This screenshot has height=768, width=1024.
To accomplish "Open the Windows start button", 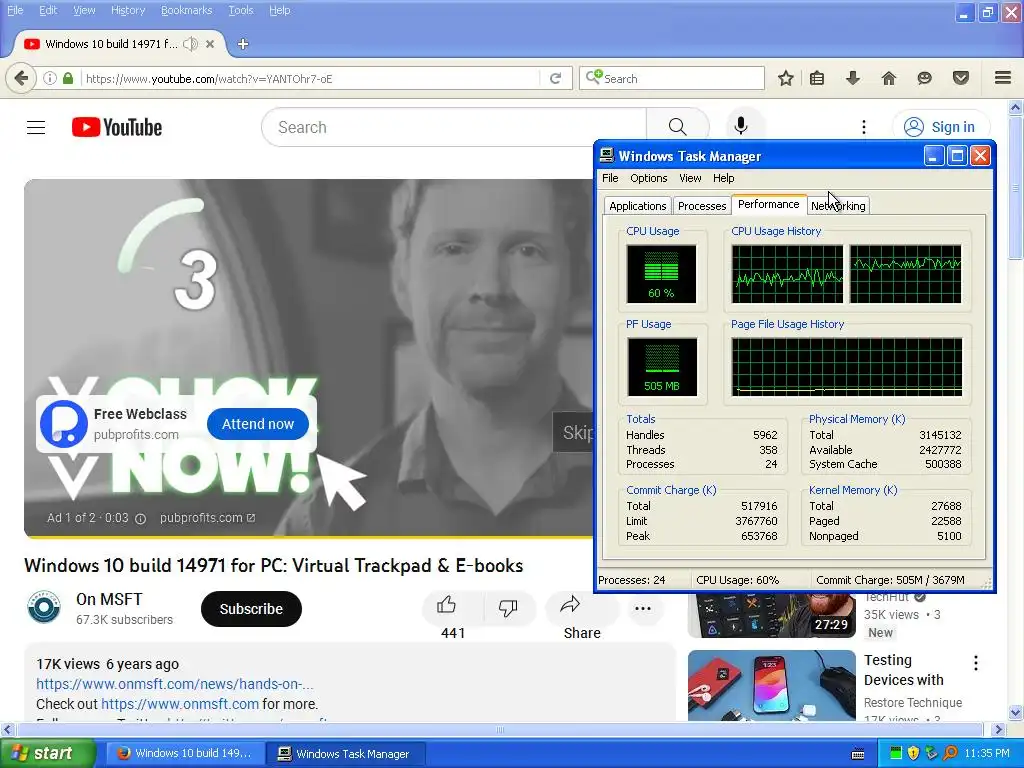I will click(x=47, y=753).
